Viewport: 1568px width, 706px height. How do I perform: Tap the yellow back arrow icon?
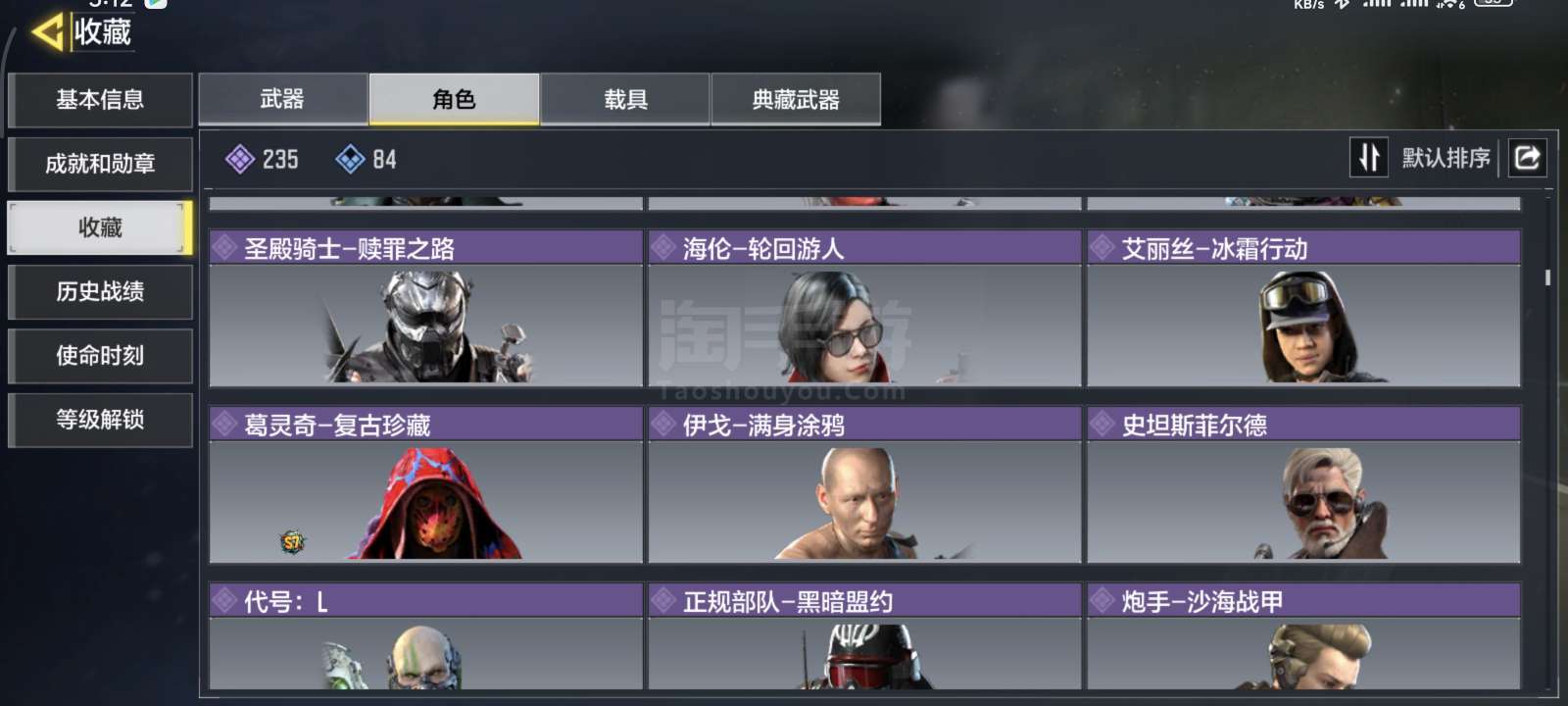[x=48, y=31]
